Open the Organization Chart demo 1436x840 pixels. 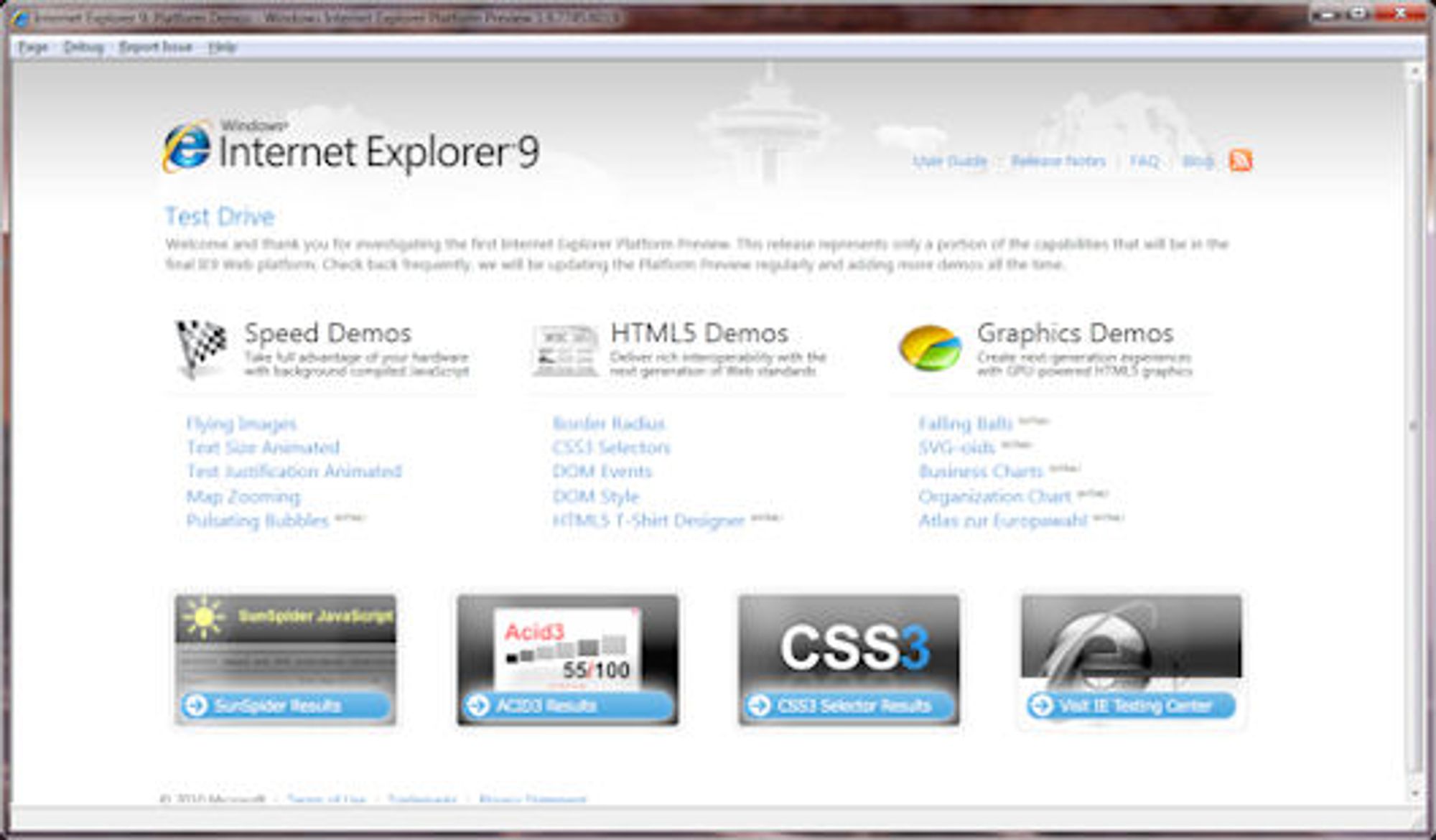coord(995,496)
